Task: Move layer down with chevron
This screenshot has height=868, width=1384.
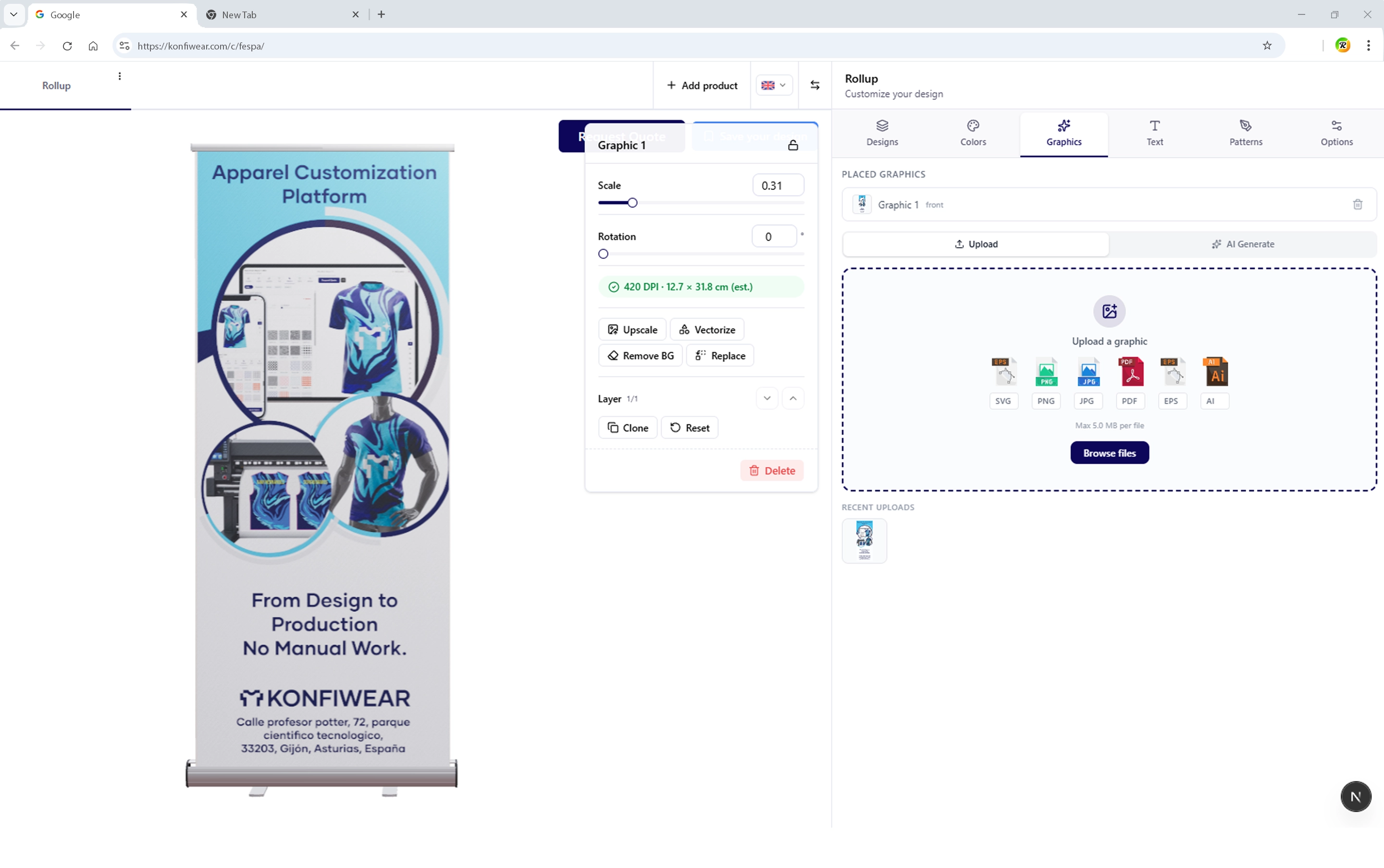Action: (767, 398)
